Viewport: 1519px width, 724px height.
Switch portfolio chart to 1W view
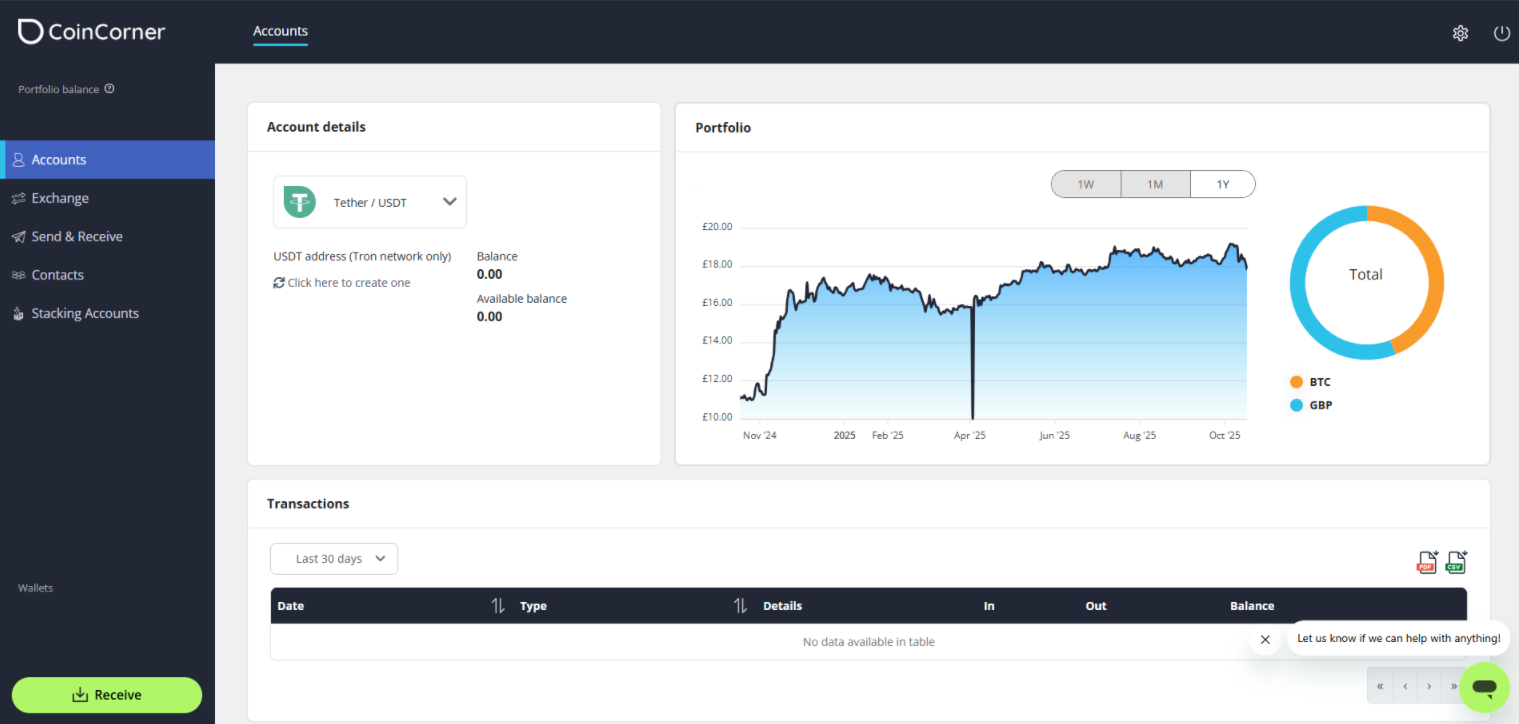click(x=1086, y=183)
